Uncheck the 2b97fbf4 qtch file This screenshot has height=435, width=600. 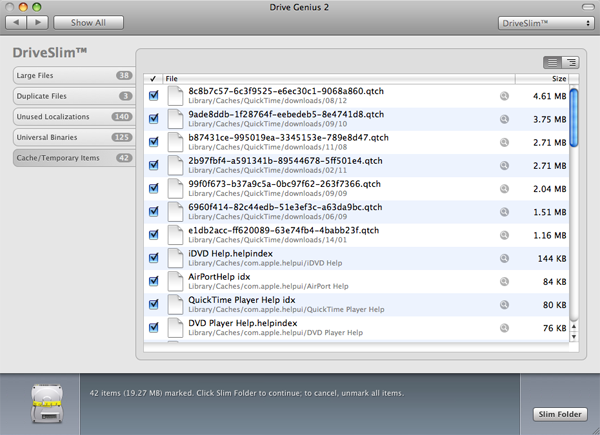[x=153, y=165]
